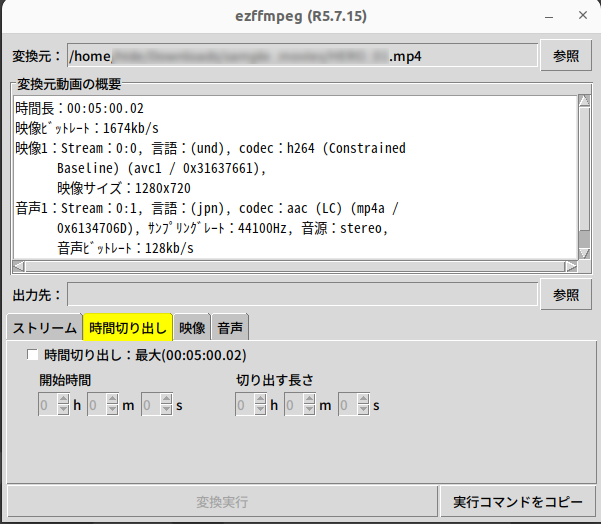Close the ezffmpeg window
601x524 pixels.
[583, 15]
